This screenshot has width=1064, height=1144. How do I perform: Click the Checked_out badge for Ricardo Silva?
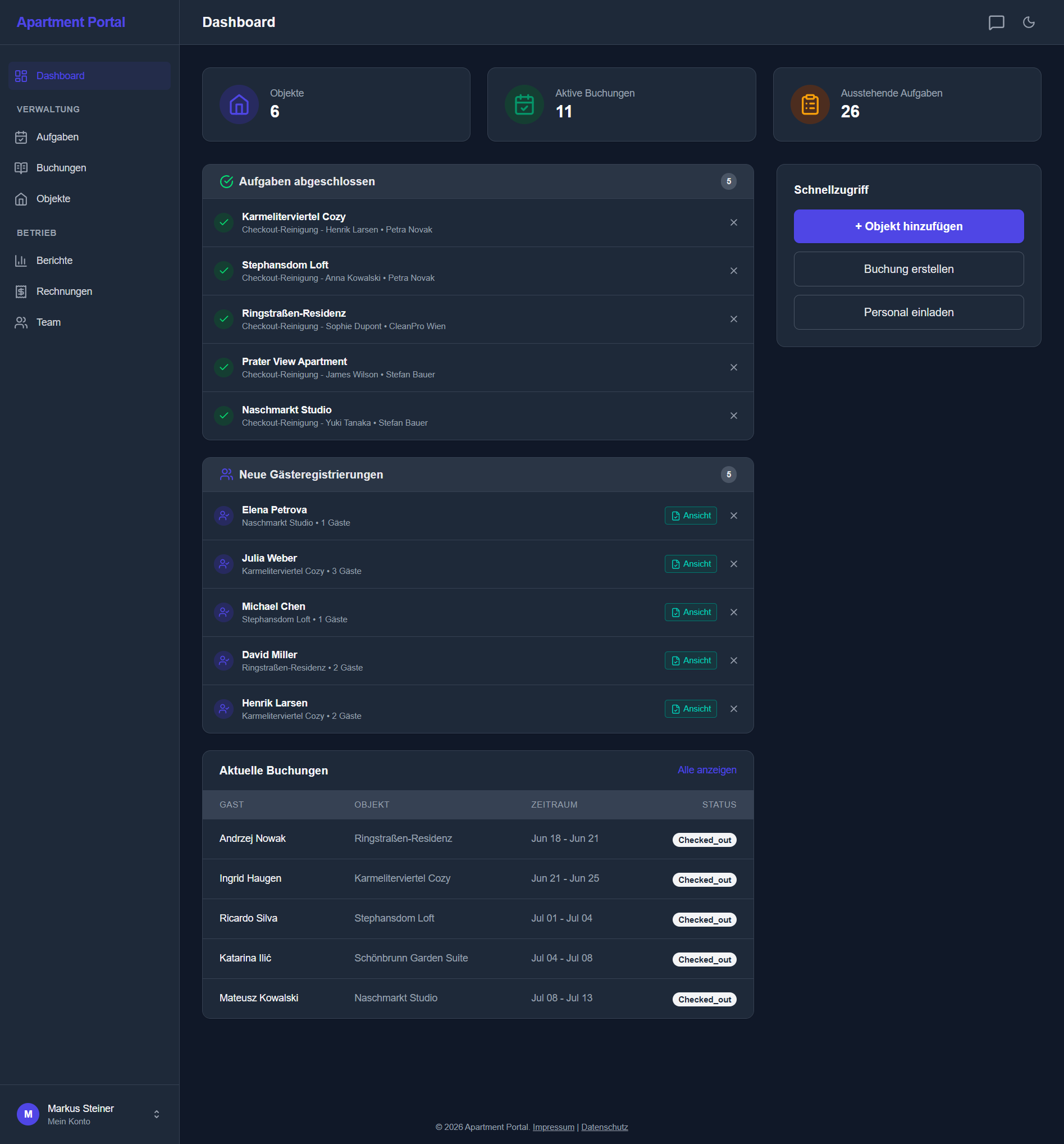point(704,919)
